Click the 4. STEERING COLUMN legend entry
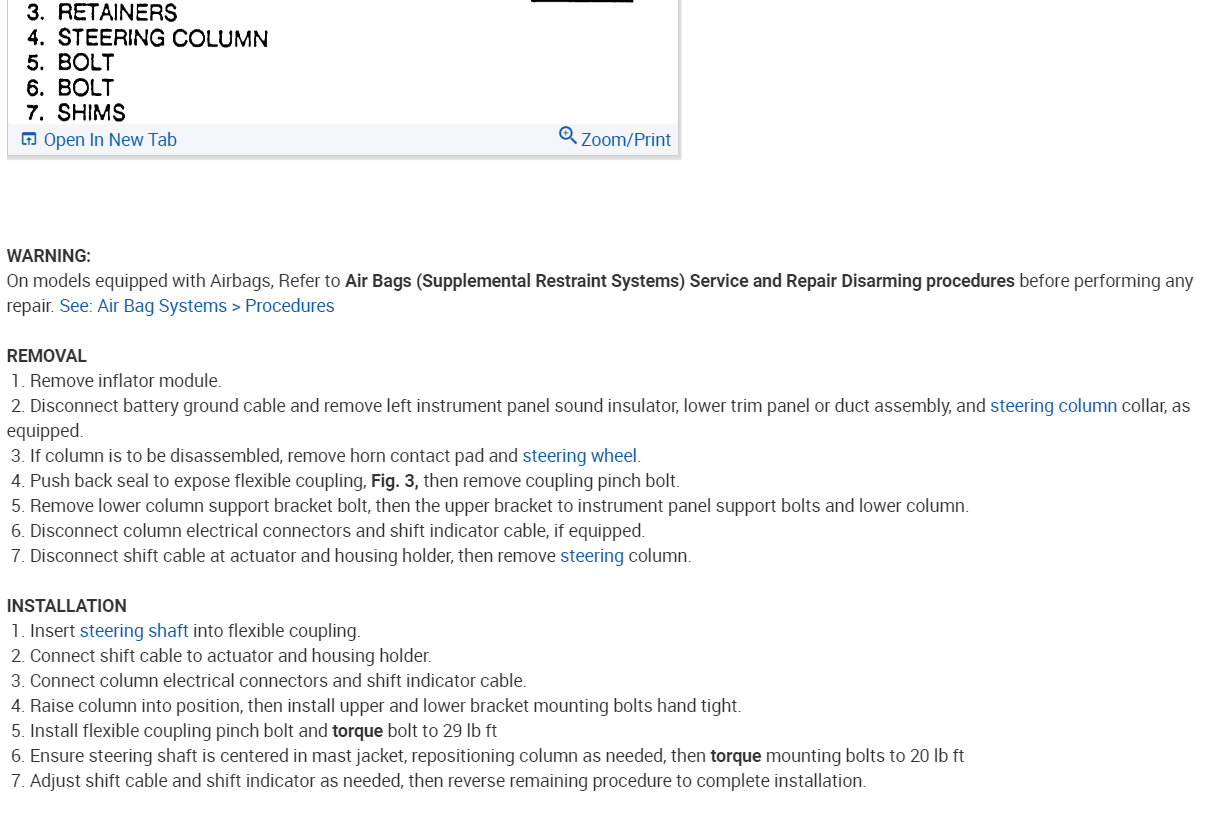This screenshot has width=1230, height=818. coord(148,39)
